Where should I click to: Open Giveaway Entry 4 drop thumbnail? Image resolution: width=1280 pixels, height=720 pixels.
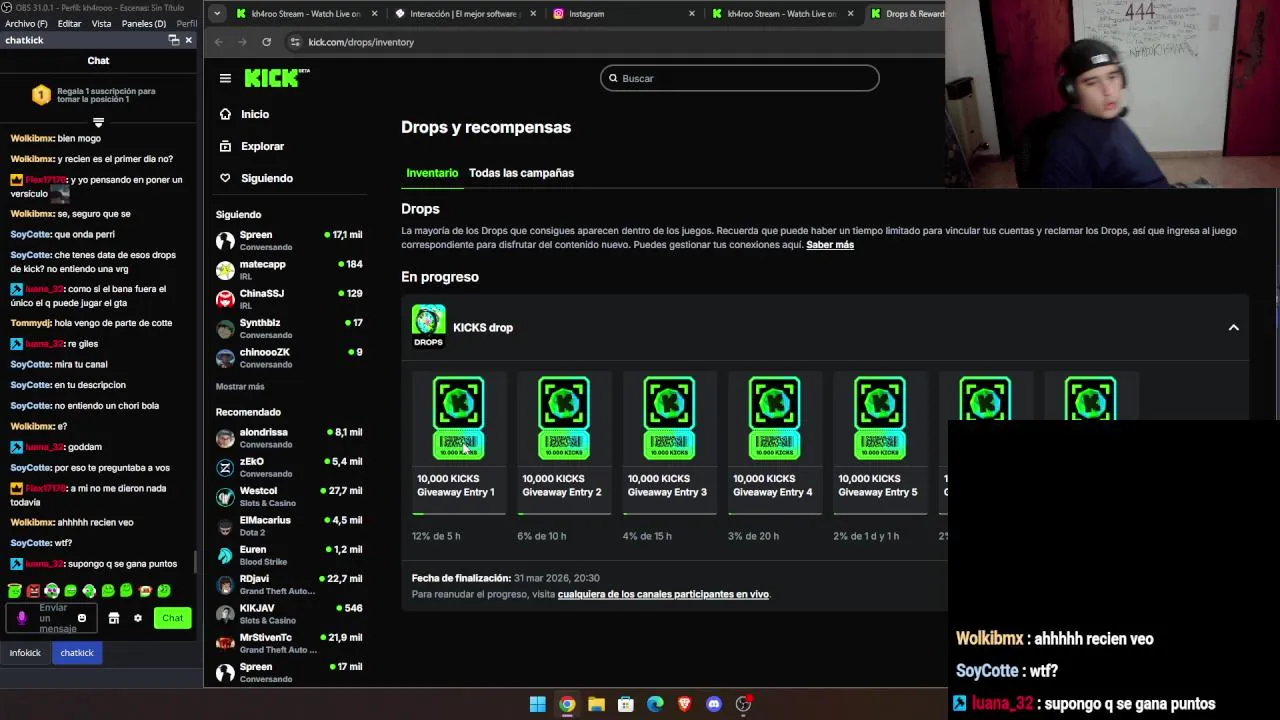(x=774, y=418)
